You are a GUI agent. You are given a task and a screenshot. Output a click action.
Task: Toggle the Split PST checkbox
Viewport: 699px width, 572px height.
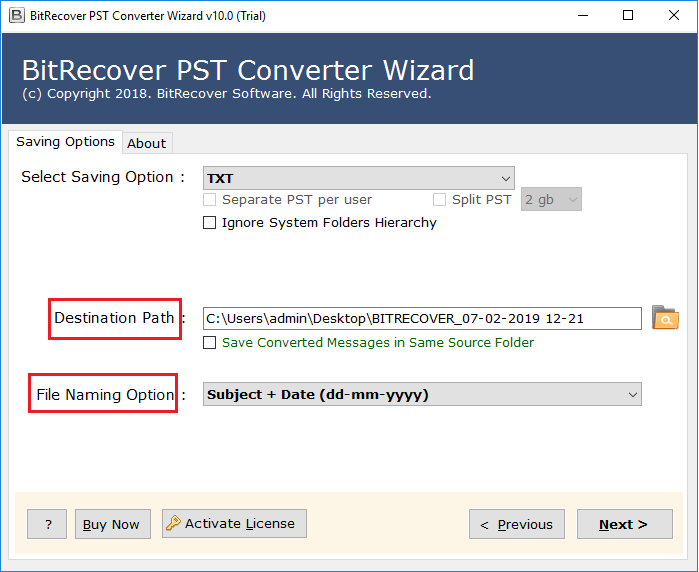coord(440,199)
